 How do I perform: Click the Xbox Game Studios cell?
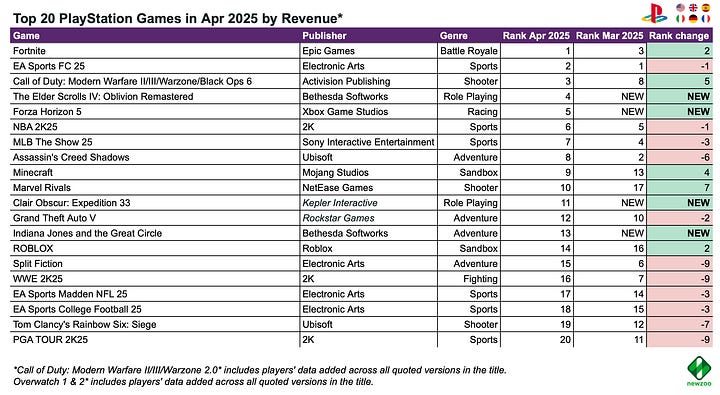[368, 112]
